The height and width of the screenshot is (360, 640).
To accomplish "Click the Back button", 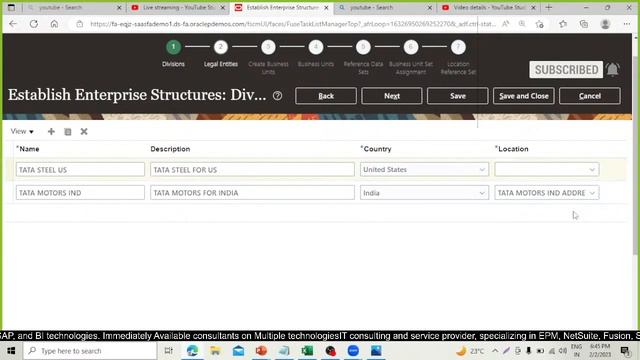I will coord(326,96).
